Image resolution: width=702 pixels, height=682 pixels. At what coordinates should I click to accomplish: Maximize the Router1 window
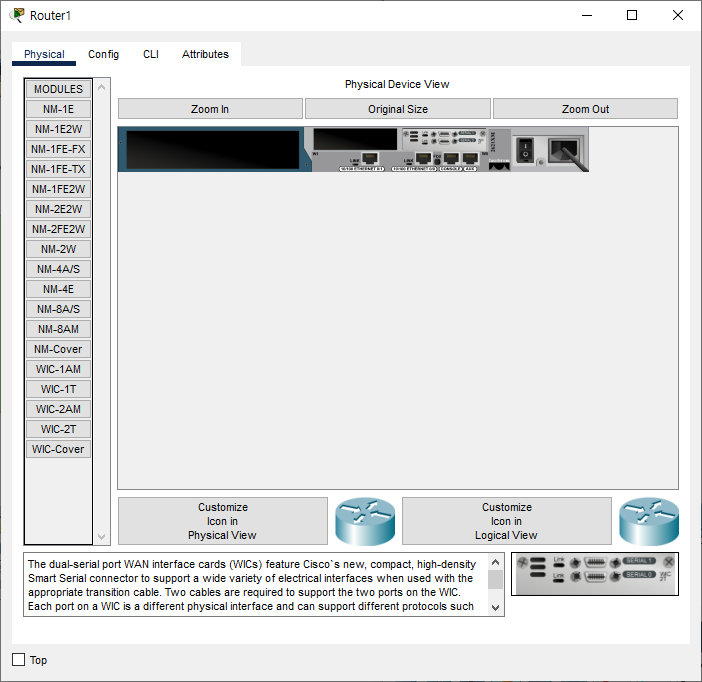coord(632,15)
